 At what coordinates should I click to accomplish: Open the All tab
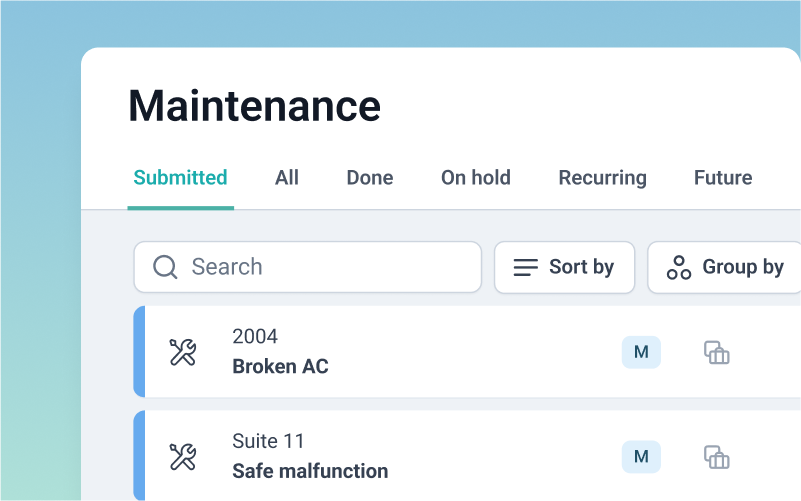click(x=287, y=178)
